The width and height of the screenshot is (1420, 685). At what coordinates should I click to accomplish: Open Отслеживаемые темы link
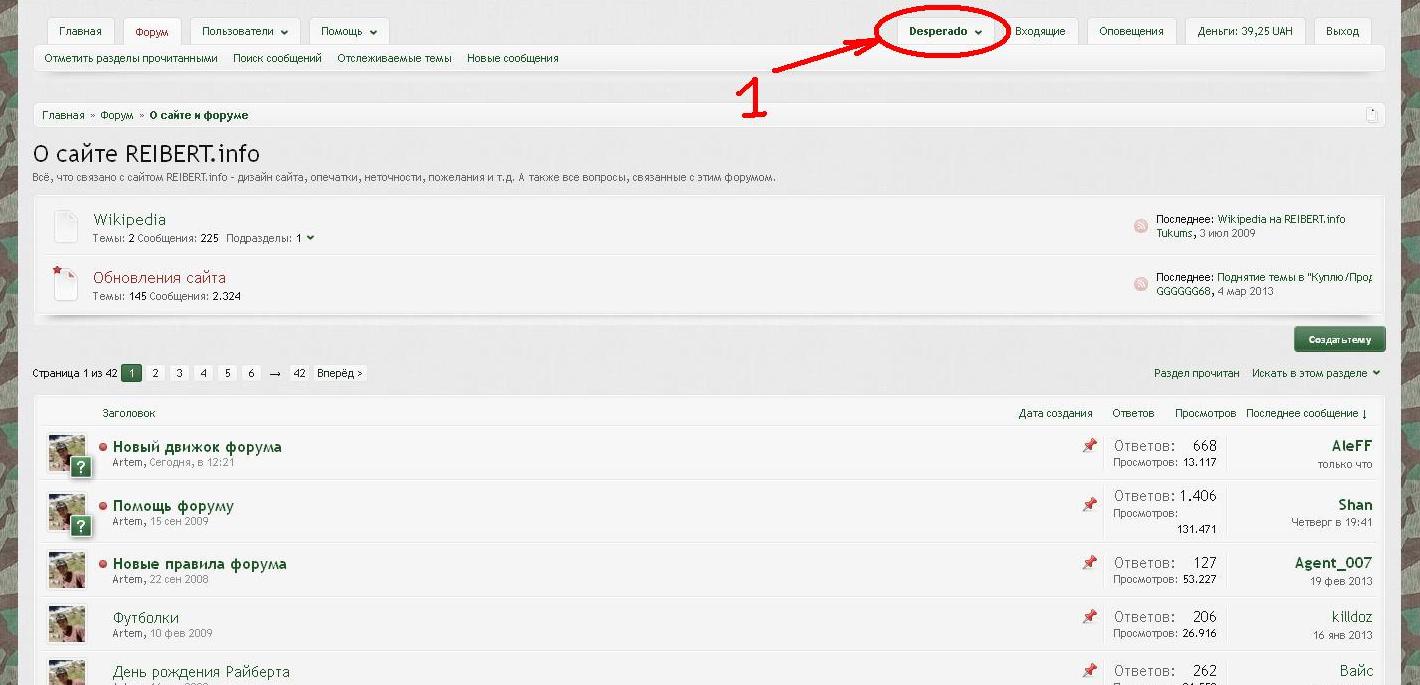click(394, 58)
